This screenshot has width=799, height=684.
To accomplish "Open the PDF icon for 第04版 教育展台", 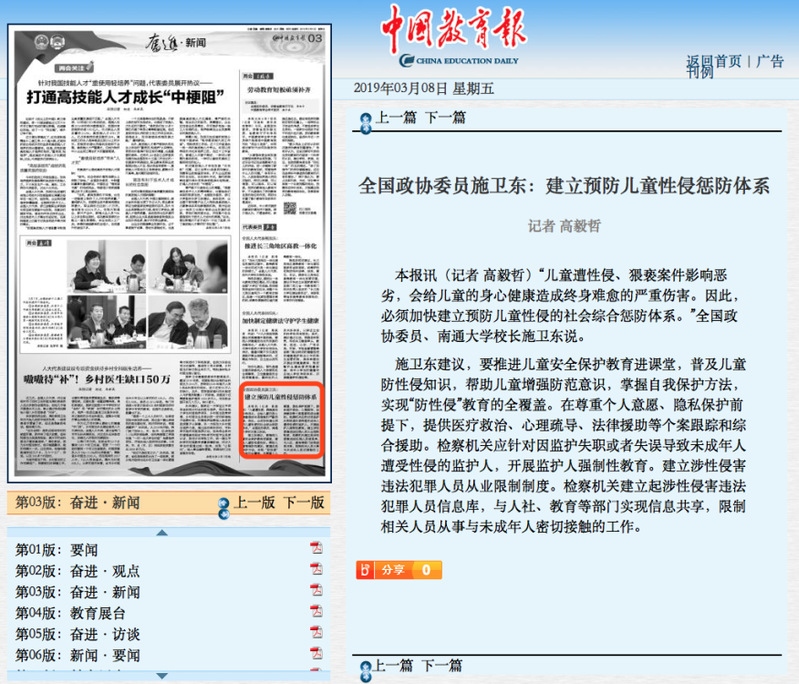I will click(316, 611).
